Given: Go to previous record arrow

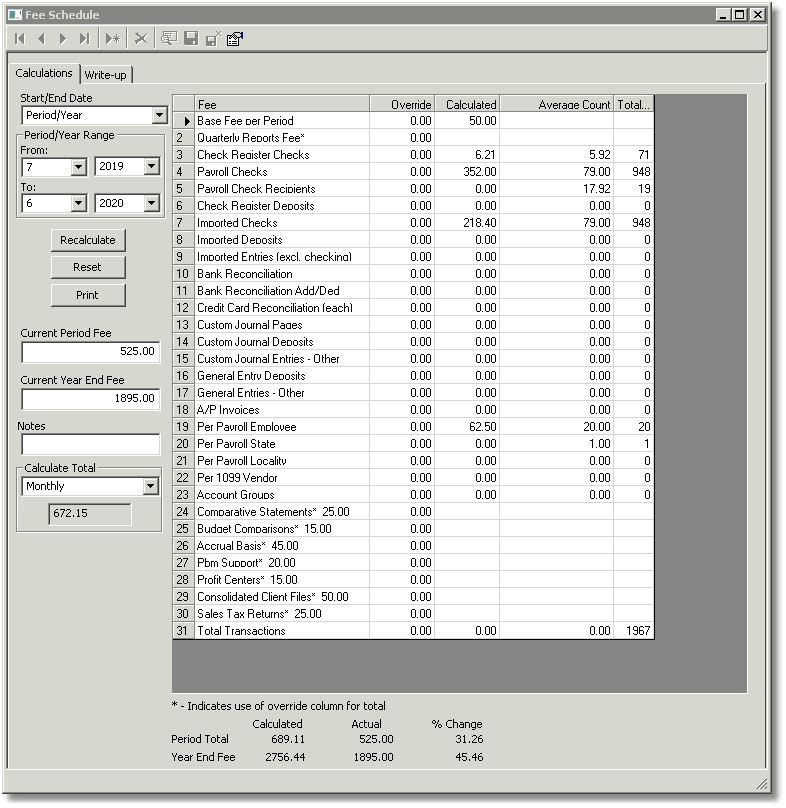Looking at the screenshot, I should click(42, 39).
